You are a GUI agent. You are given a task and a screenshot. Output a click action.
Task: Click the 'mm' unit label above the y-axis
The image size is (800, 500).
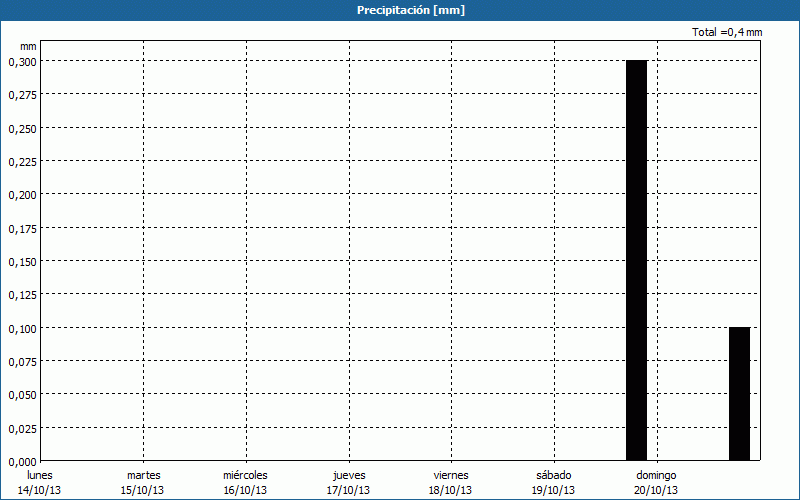(x=28, y=46)
